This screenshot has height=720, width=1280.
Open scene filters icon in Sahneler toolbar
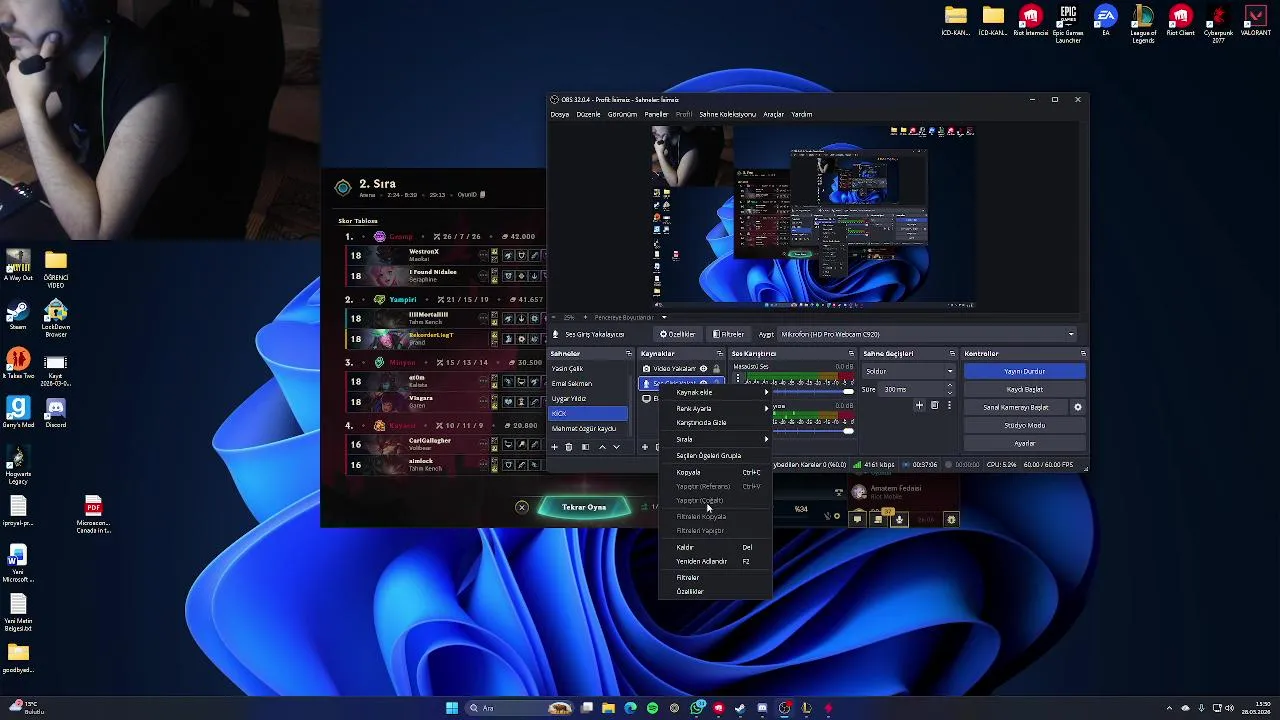(x=585, y=447)
